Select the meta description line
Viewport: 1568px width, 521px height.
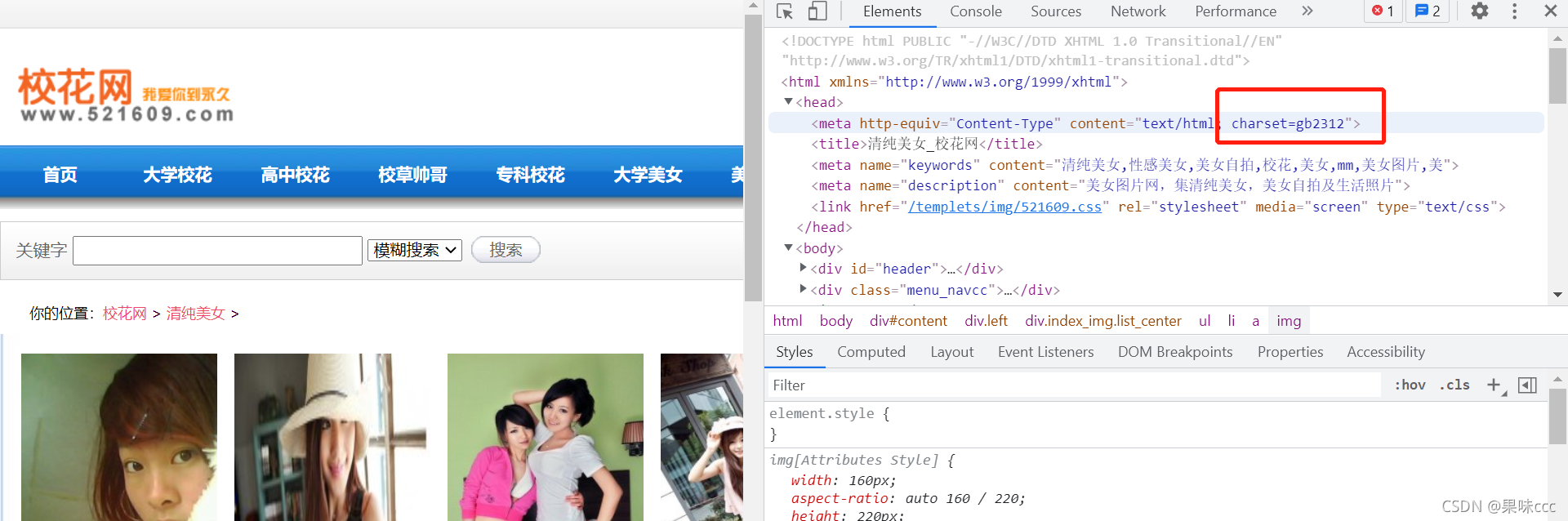pyautogui.click(x=1110, y=185)
